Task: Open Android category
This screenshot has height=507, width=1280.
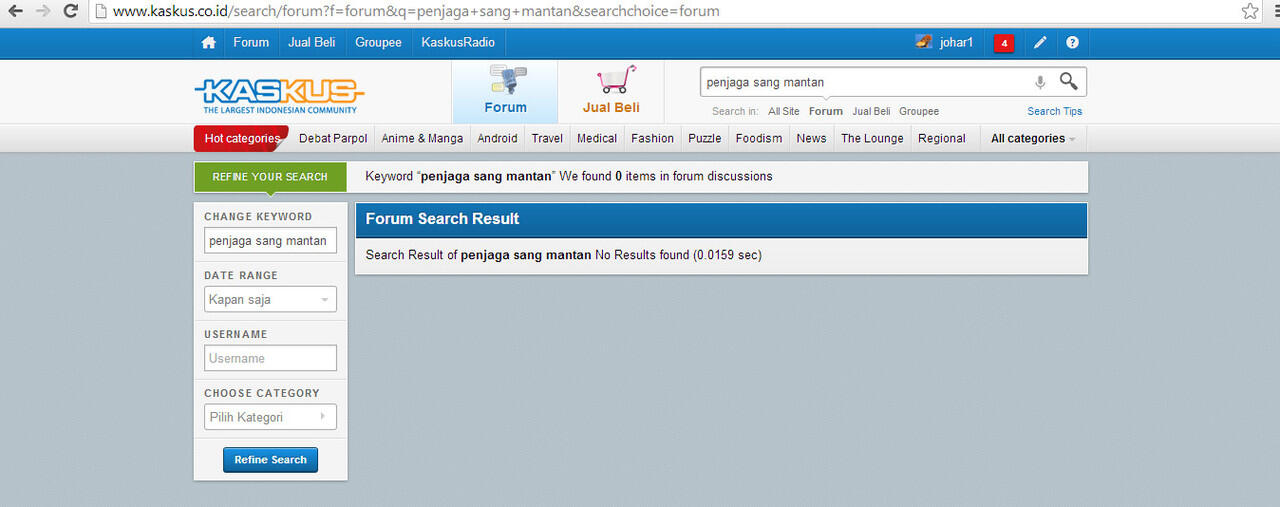Action: pos(497,138)
